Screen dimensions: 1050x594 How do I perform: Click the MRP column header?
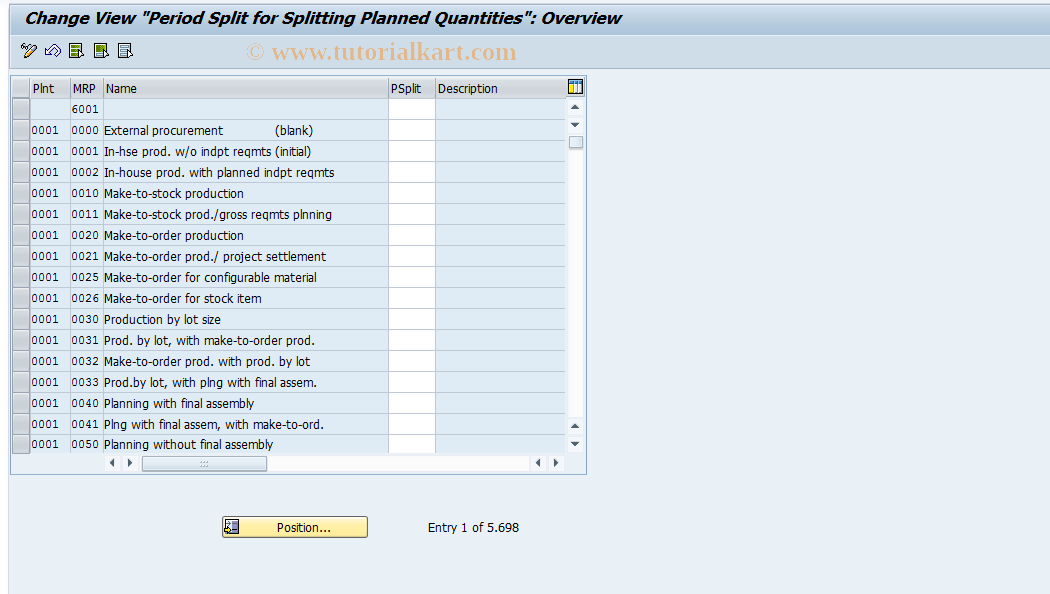click(x=86, y=88)
